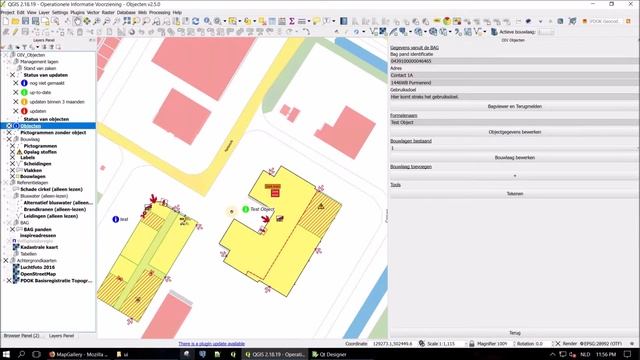Toggle visibility of Pictogrammen zonder object
Screen dimensions: 640x360
pyautogui.click(x=9, y=133)
